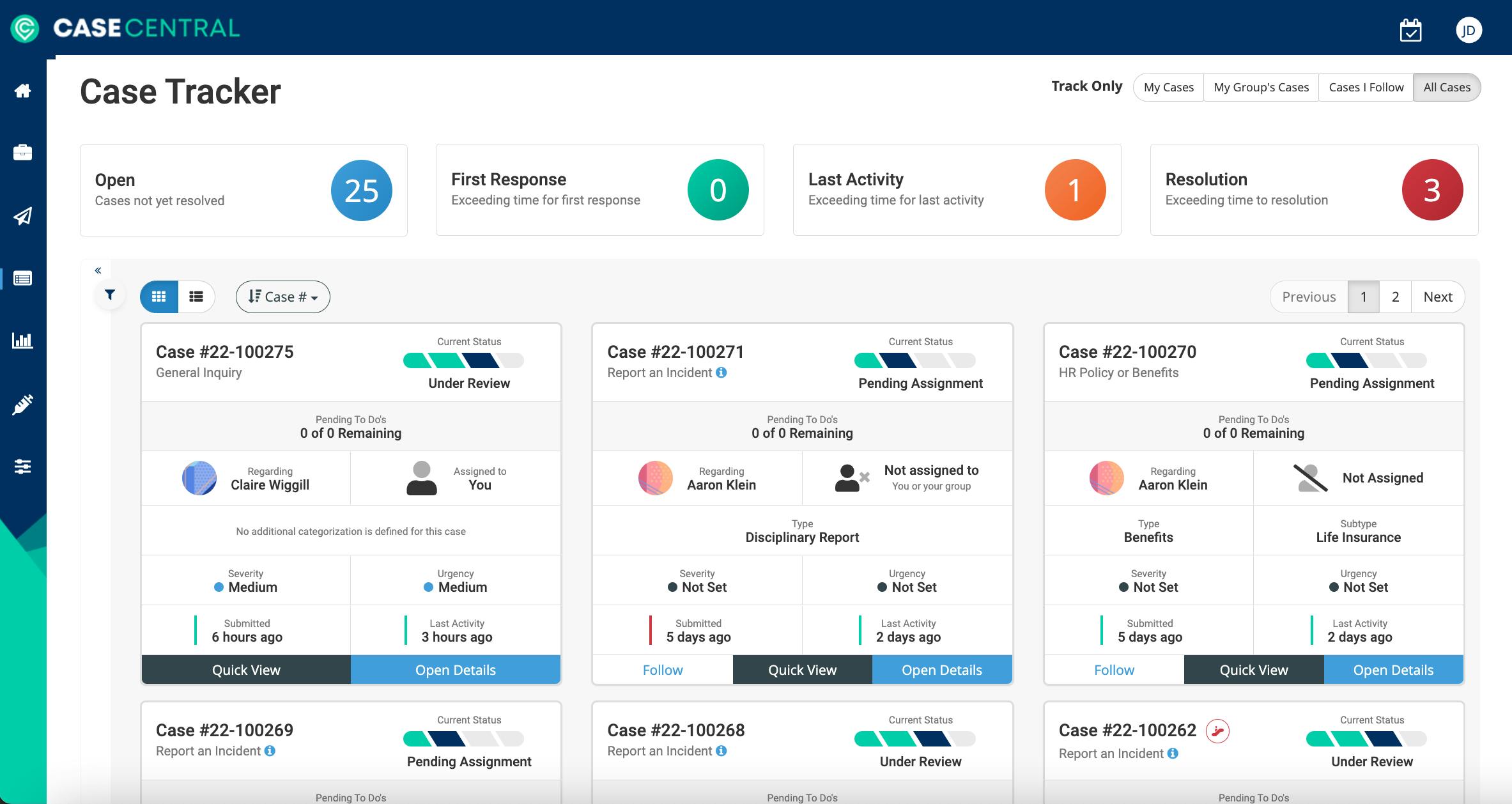Open the Home icon in the sidebar
This screenshot has height=804, width=1512.
23,91
